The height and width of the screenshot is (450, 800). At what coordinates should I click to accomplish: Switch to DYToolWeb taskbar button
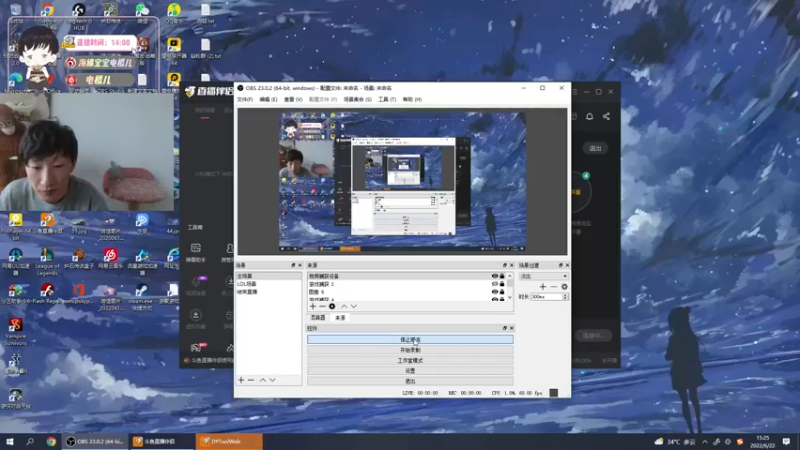(x=229, y=441)
